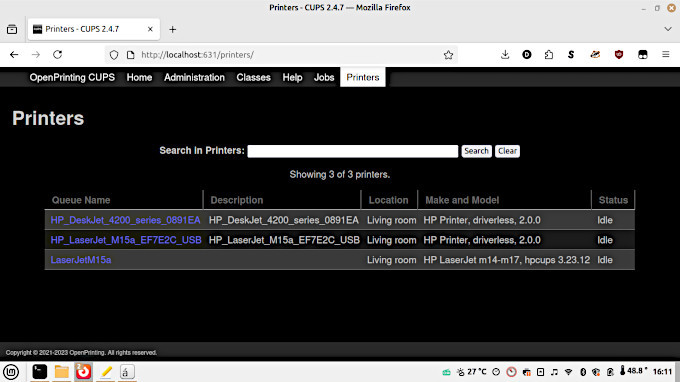Open HP_LaserJet_M15a_EF7E2C_USB printer link
This screenshot has width=680, height=382.
[126, 240]
